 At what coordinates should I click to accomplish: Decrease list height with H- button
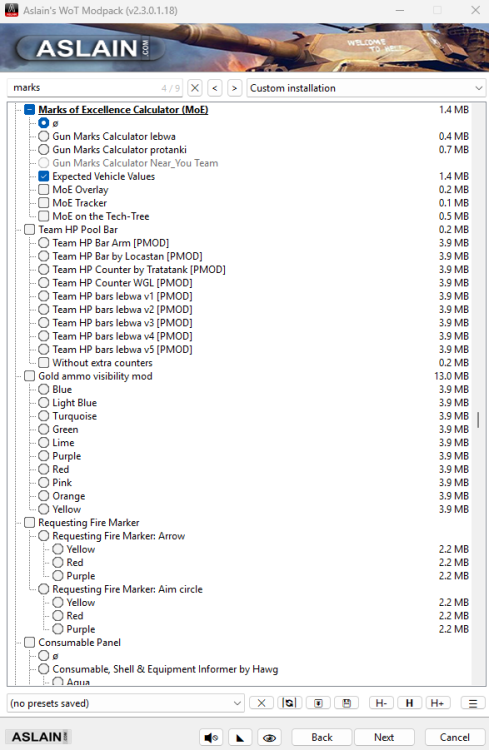pos(381,703)
